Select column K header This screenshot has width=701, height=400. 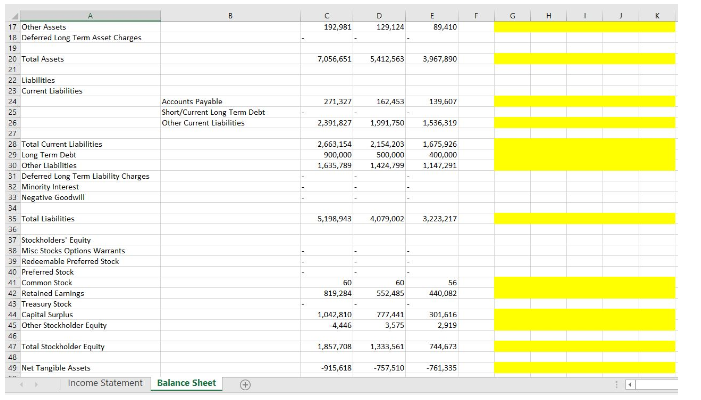[x=657, y=16]
